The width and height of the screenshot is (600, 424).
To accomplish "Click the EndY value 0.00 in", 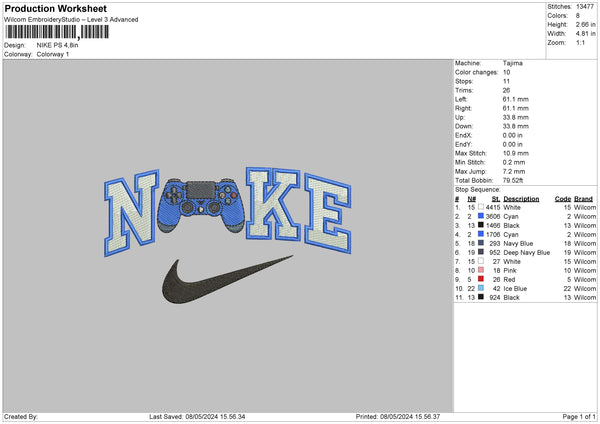I will pyautogui.click(x=512, y=145).
